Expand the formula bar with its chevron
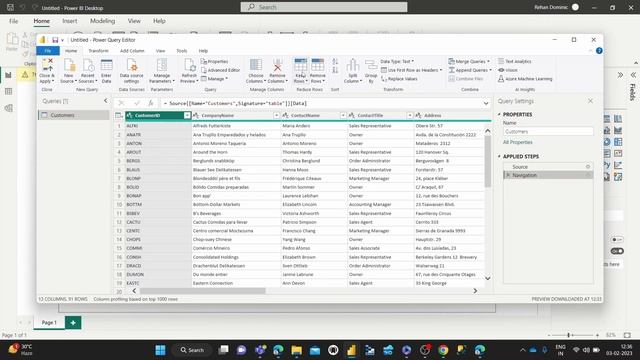Image resolution: width=640 pixels, height=360 pixels. click(x=486, y=103)
